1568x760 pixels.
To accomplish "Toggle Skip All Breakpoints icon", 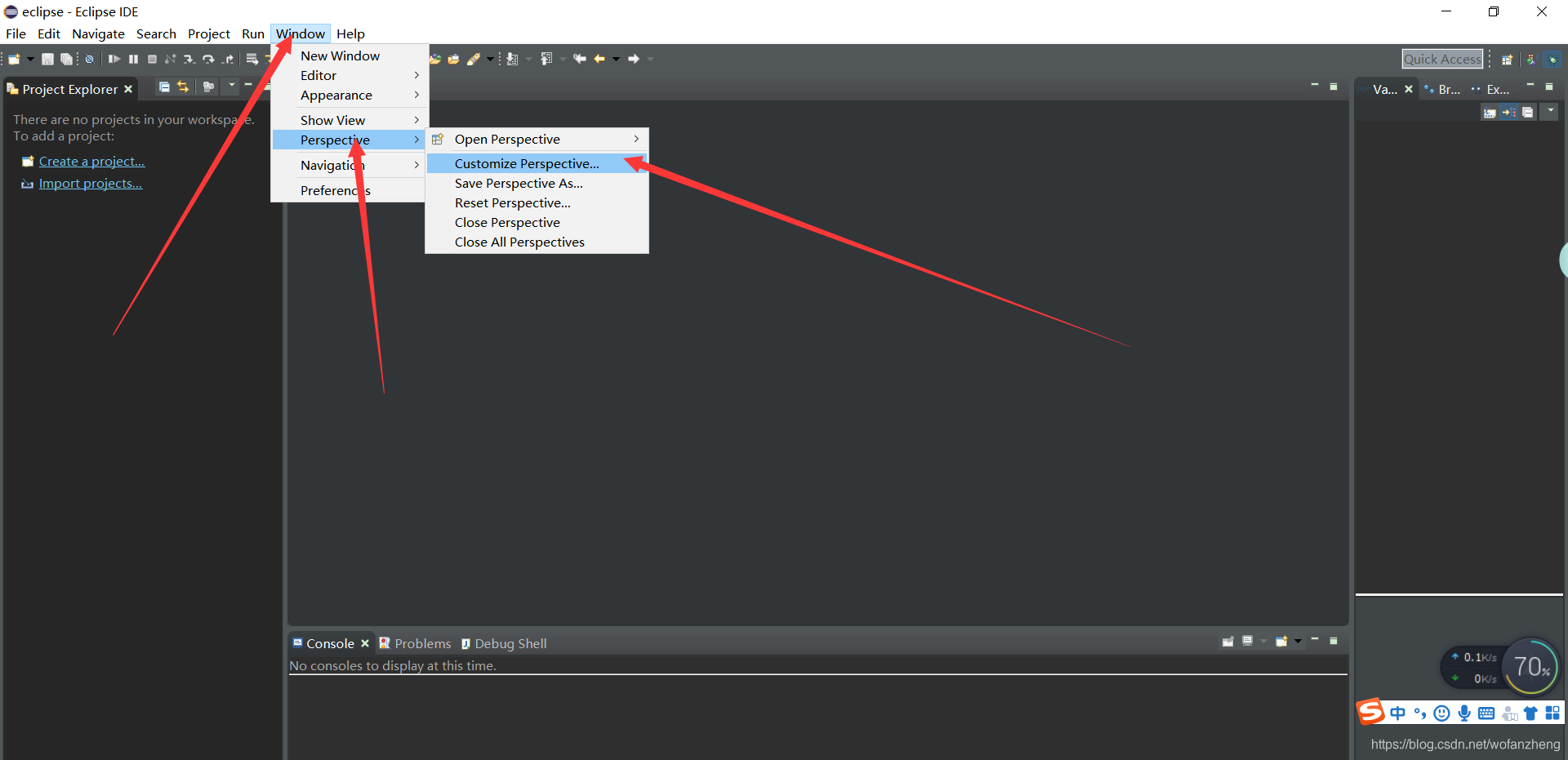I will click(x=89, y=59).
